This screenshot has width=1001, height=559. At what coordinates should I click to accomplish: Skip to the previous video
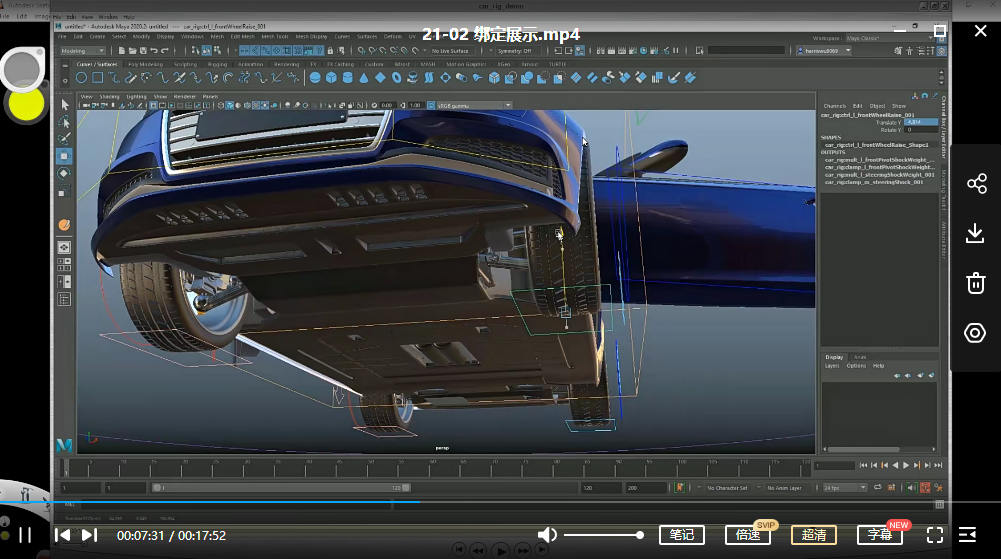point(63,535)
